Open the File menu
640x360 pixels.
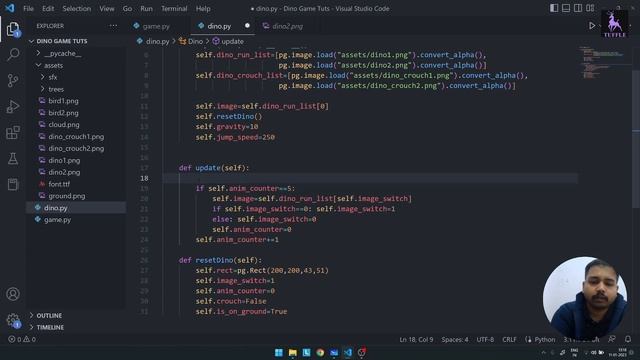tap(29, 9)
